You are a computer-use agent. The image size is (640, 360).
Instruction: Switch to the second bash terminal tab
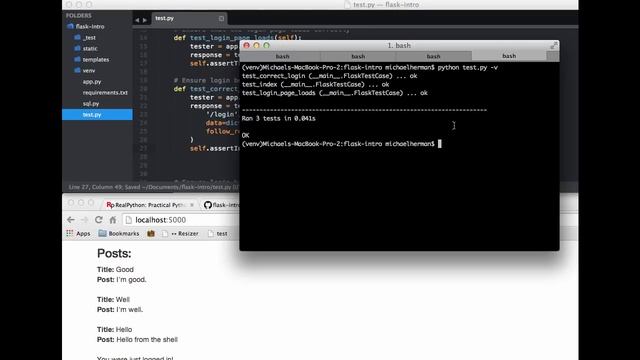[358, 56]
